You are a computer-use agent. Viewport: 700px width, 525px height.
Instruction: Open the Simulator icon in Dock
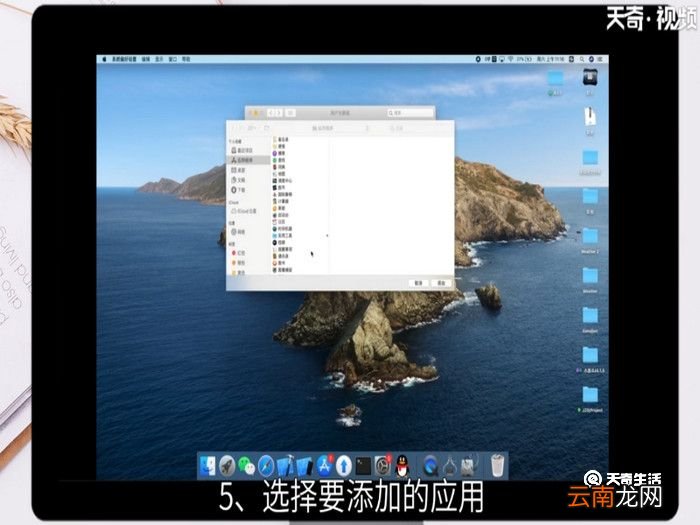304,467
